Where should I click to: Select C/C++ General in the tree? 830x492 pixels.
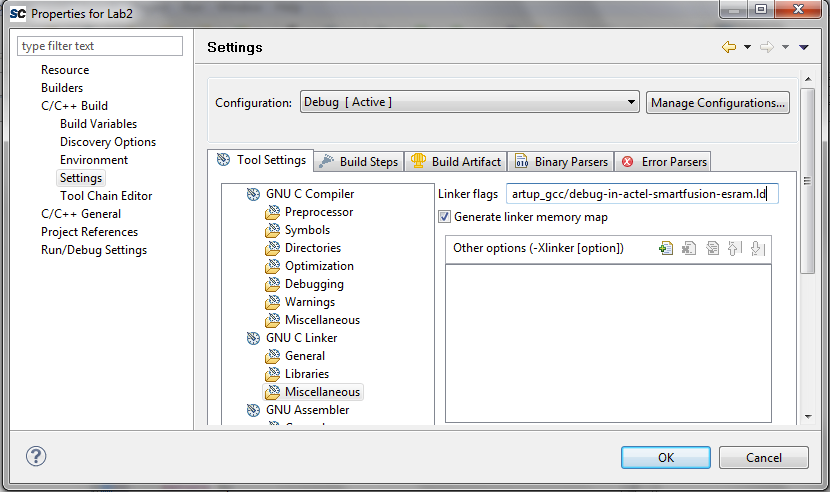pos(81,214)
